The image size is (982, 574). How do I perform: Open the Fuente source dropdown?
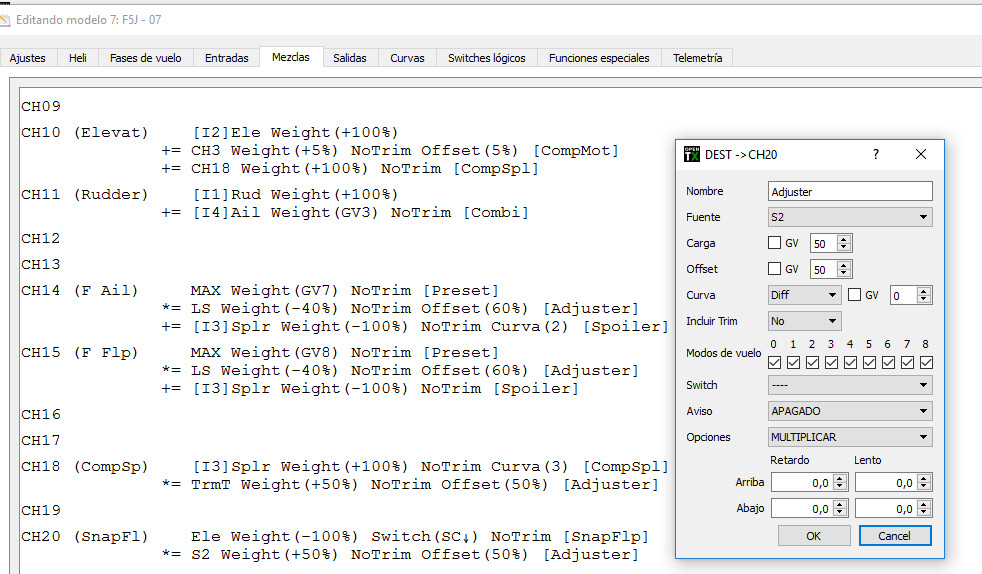850,217
